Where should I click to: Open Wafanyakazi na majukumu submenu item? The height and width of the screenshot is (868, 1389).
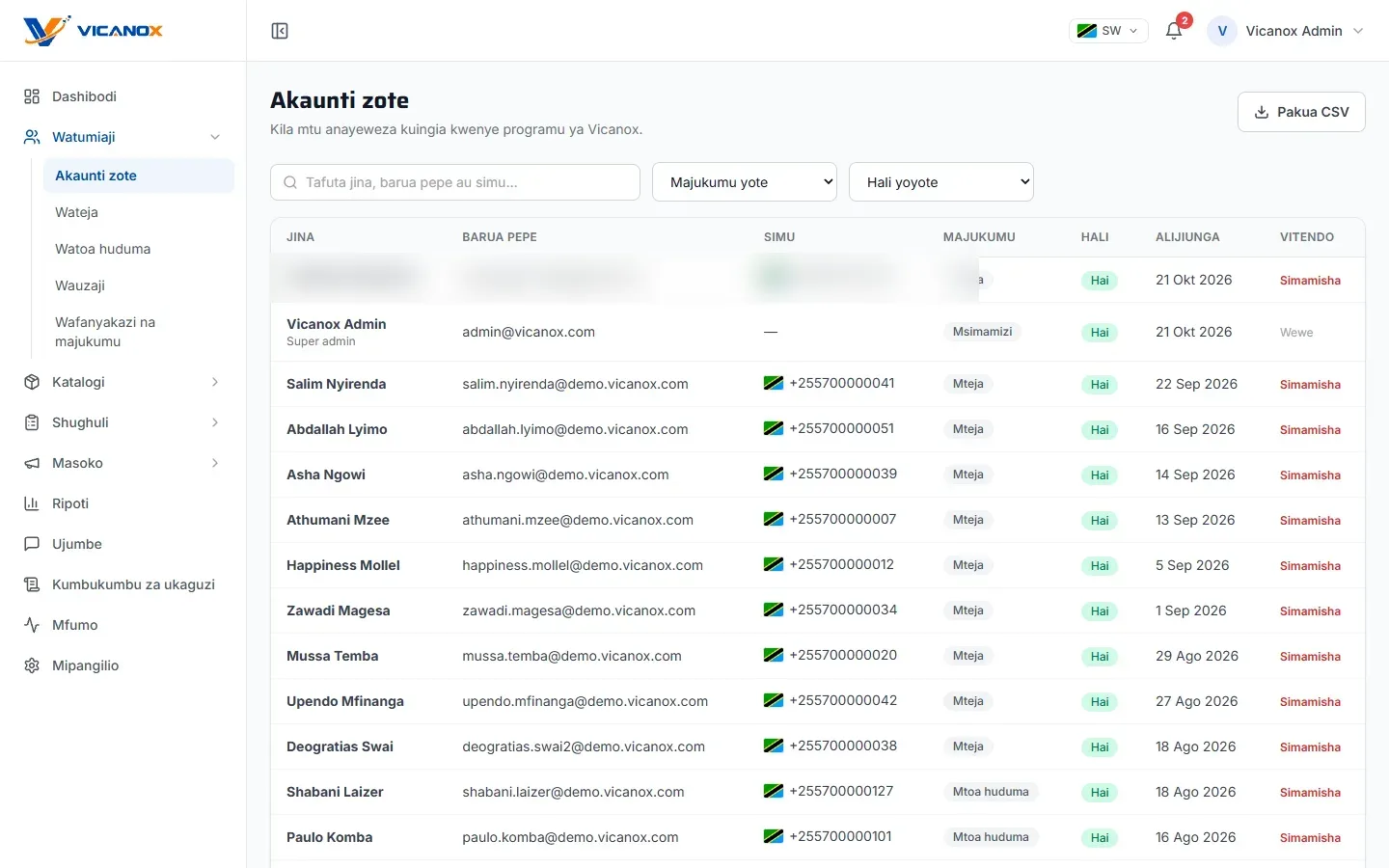[x=139, y=332]
